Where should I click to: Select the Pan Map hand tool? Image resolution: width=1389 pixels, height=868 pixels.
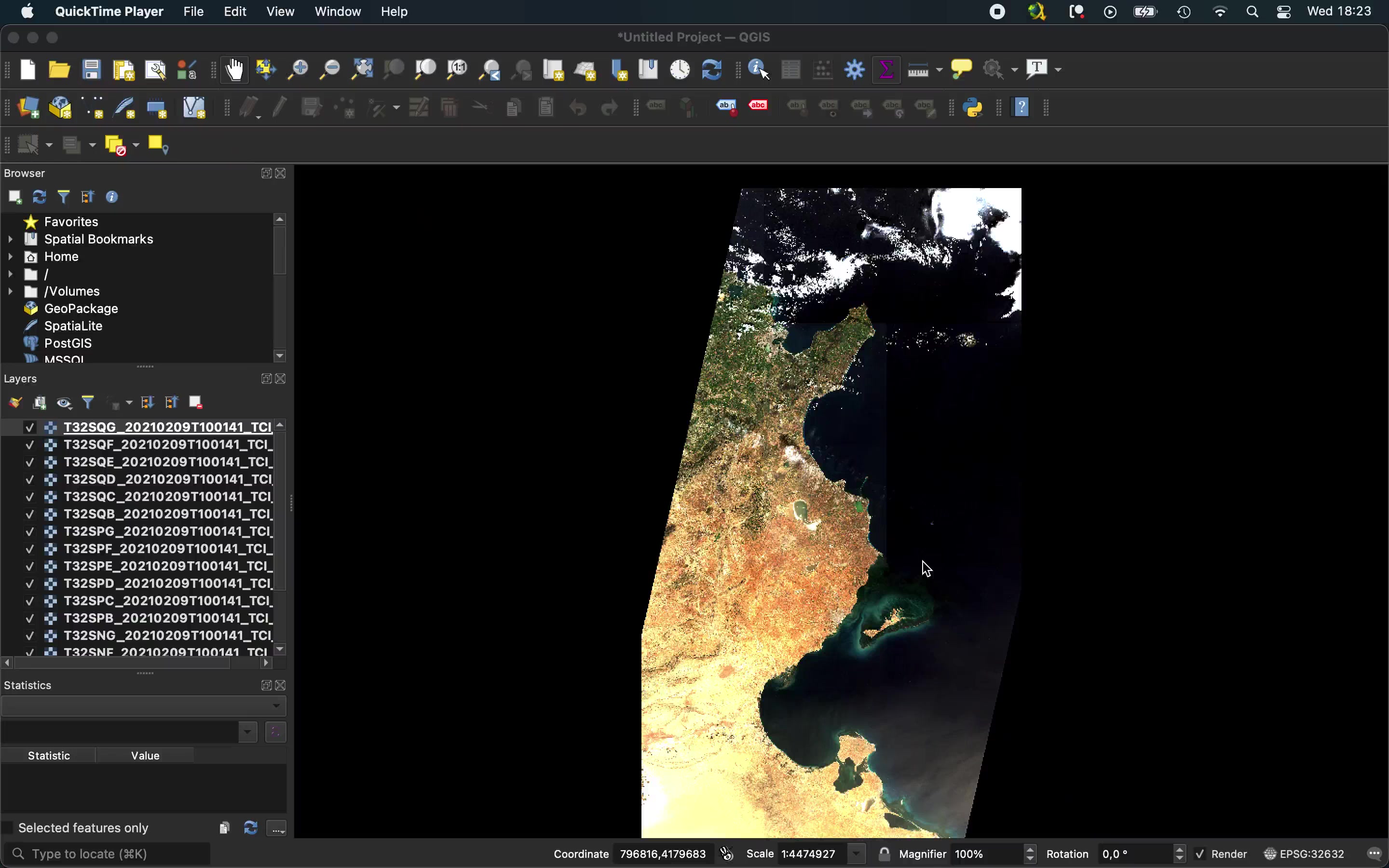click(x=234, y=70)
